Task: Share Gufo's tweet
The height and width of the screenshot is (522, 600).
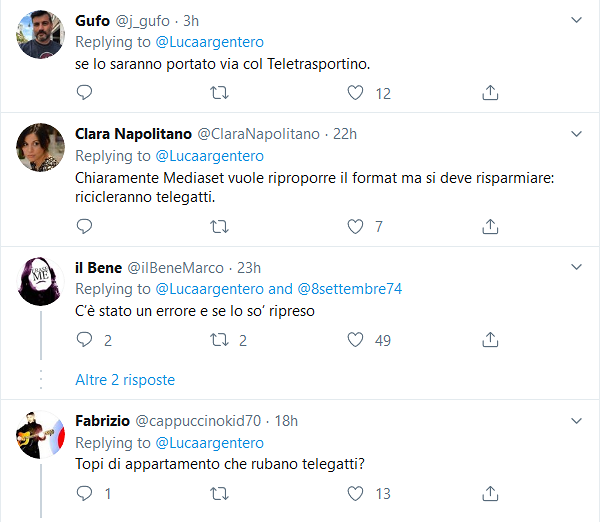Action: pyautogui.click(x=490, y=93)
